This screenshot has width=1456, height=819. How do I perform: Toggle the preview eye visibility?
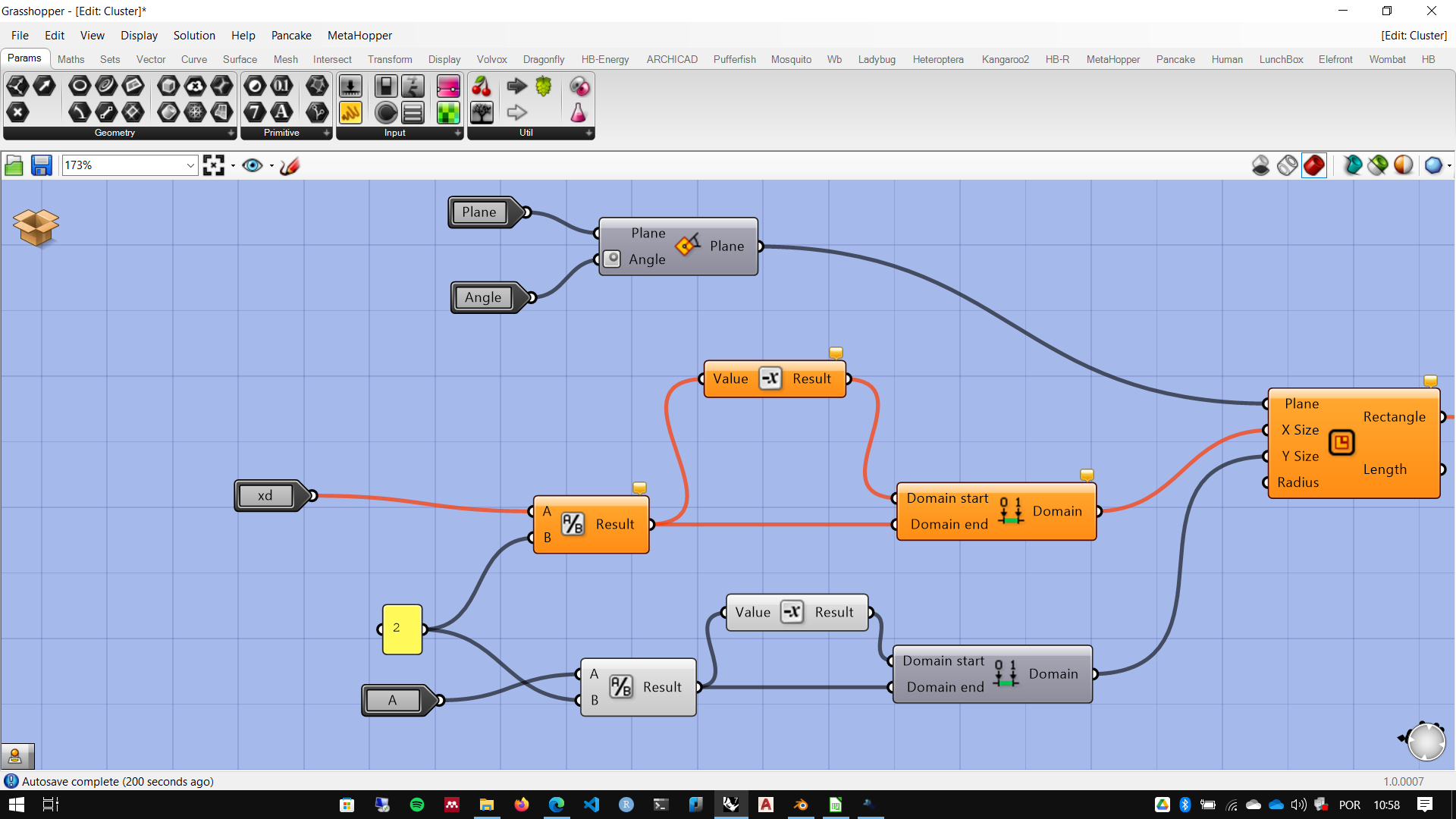(x=253, y=165)
